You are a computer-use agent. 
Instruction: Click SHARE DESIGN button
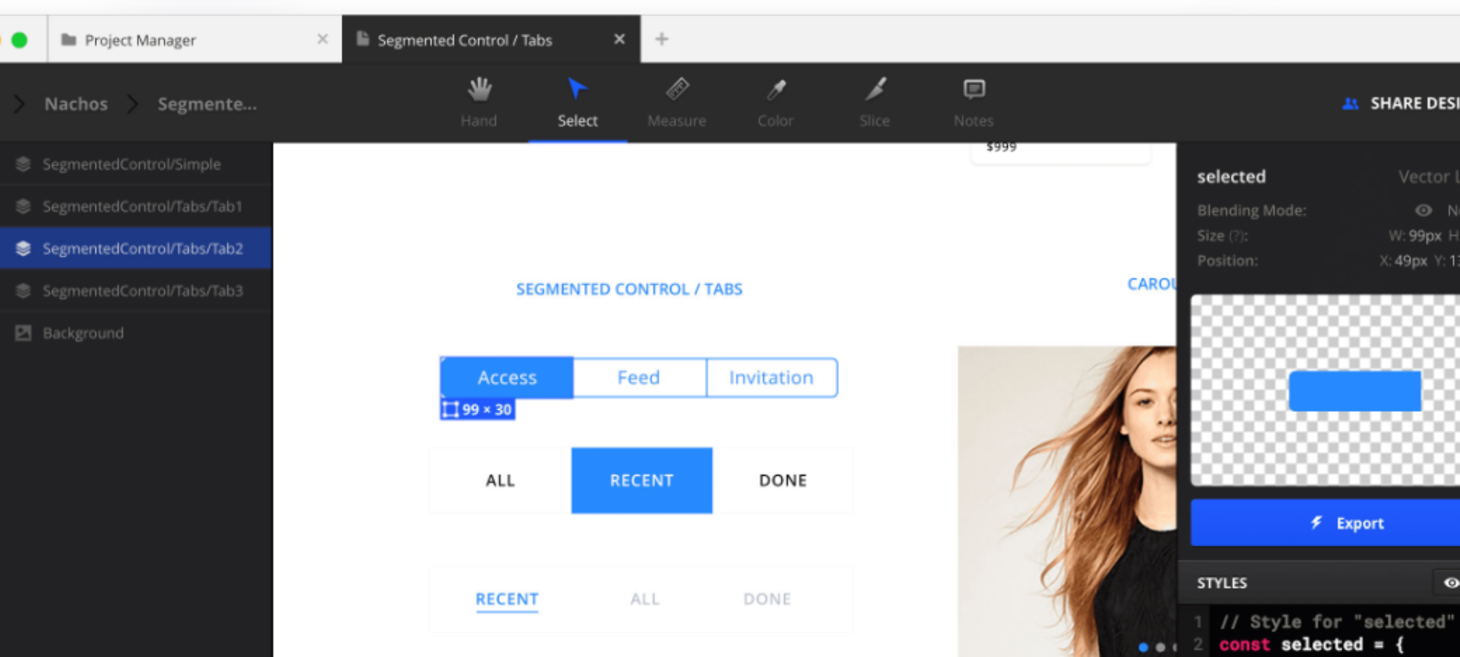click(1401, 103)
